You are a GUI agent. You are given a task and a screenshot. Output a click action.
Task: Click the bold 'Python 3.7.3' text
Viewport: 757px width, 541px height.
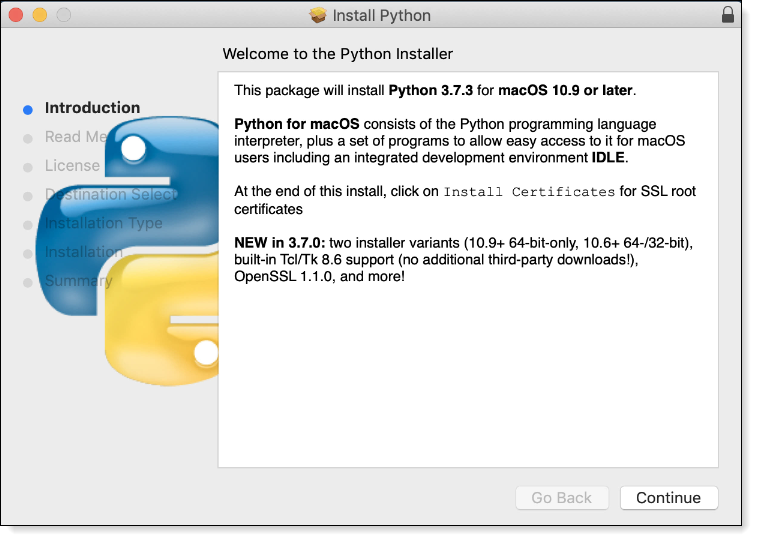(x=431, y=90)
